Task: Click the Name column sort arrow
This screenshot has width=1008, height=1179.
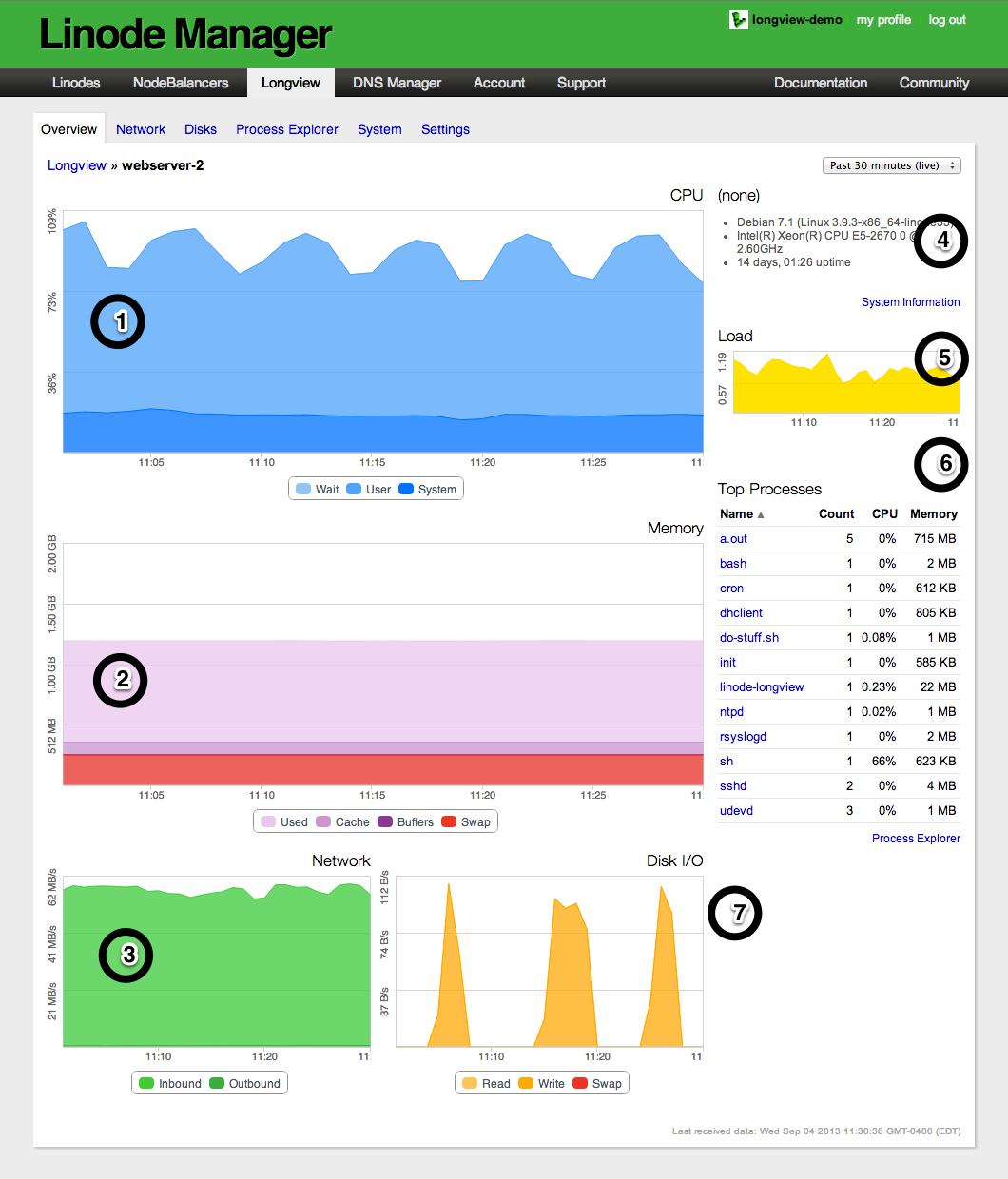Action: (760, 515)
